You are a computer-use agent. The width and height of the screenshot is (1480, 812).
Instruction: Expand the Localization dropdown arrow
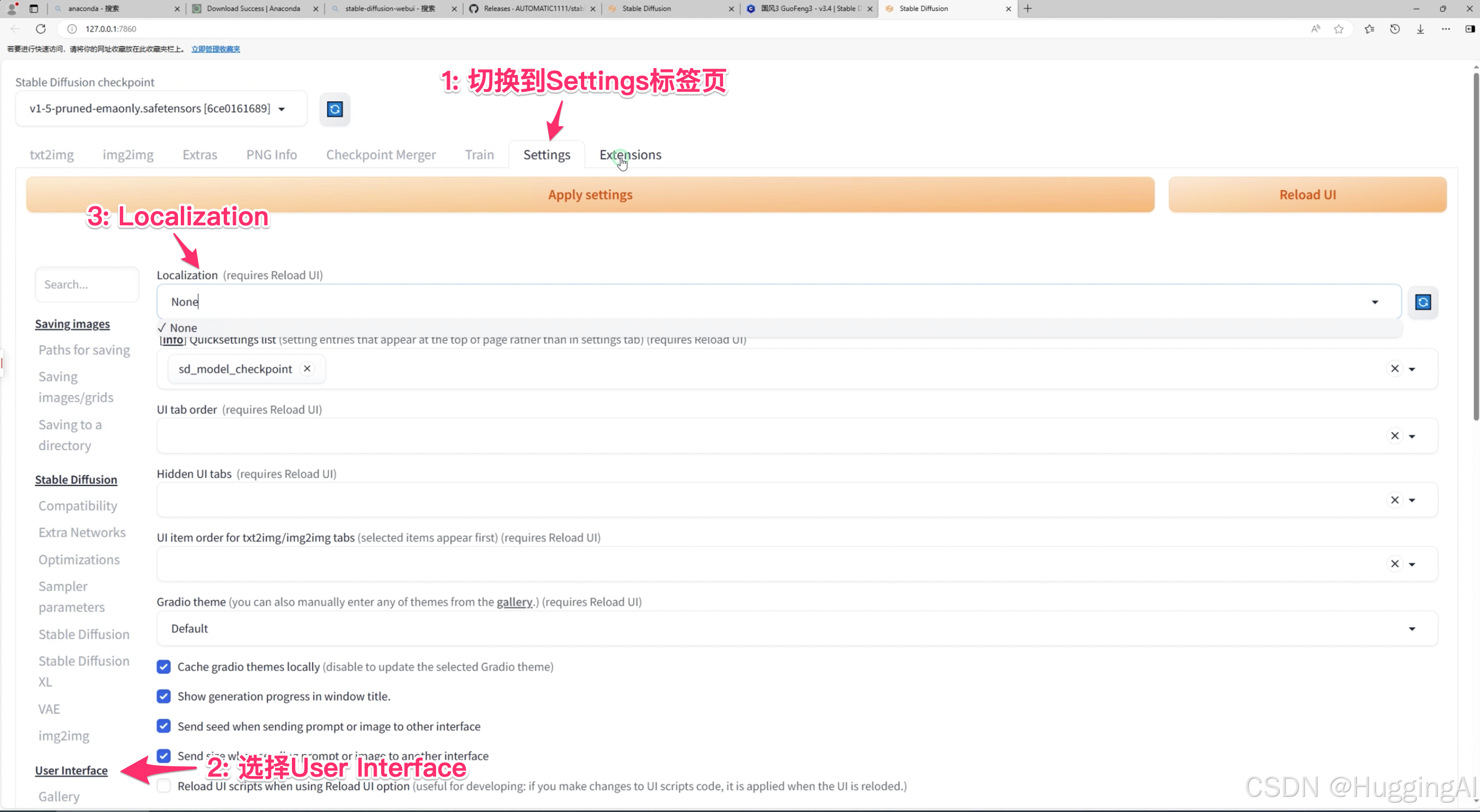pos(1374,302)
